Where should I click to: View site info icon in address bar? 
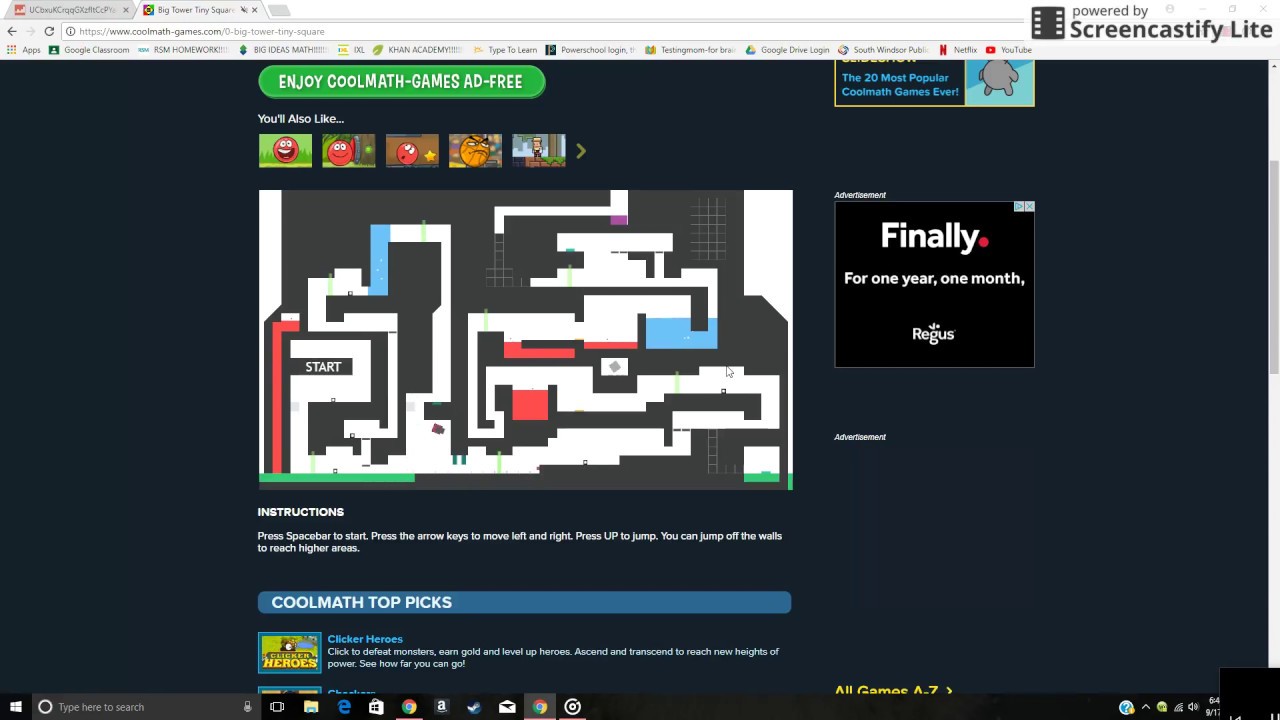[70, 31]
